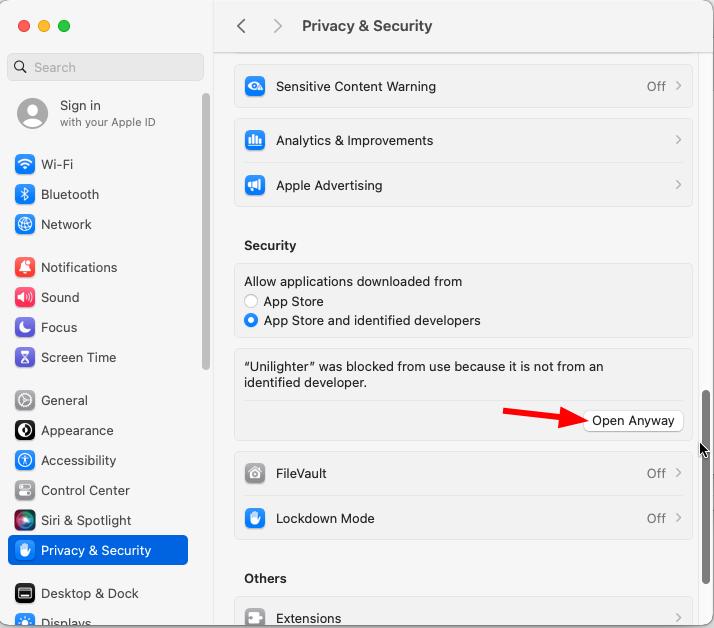Open Extensions row chevron

coord(678,618)
